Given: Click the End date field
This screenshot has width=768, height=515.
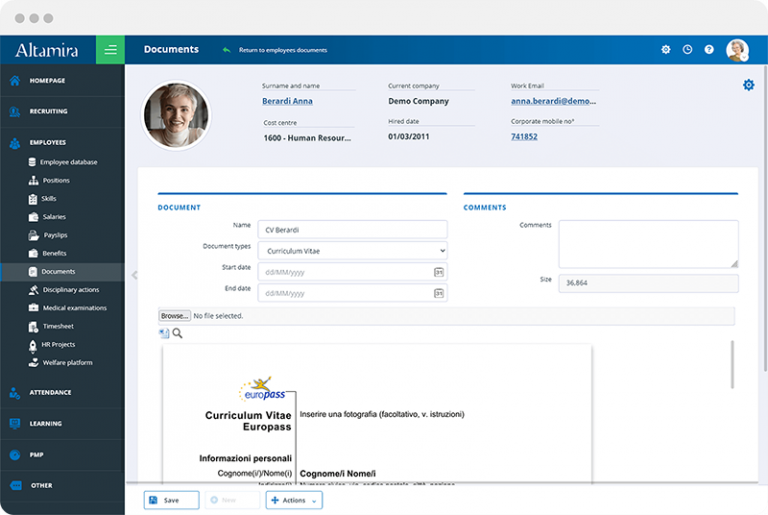Looking at the screenshot, I should coord(353,293).
